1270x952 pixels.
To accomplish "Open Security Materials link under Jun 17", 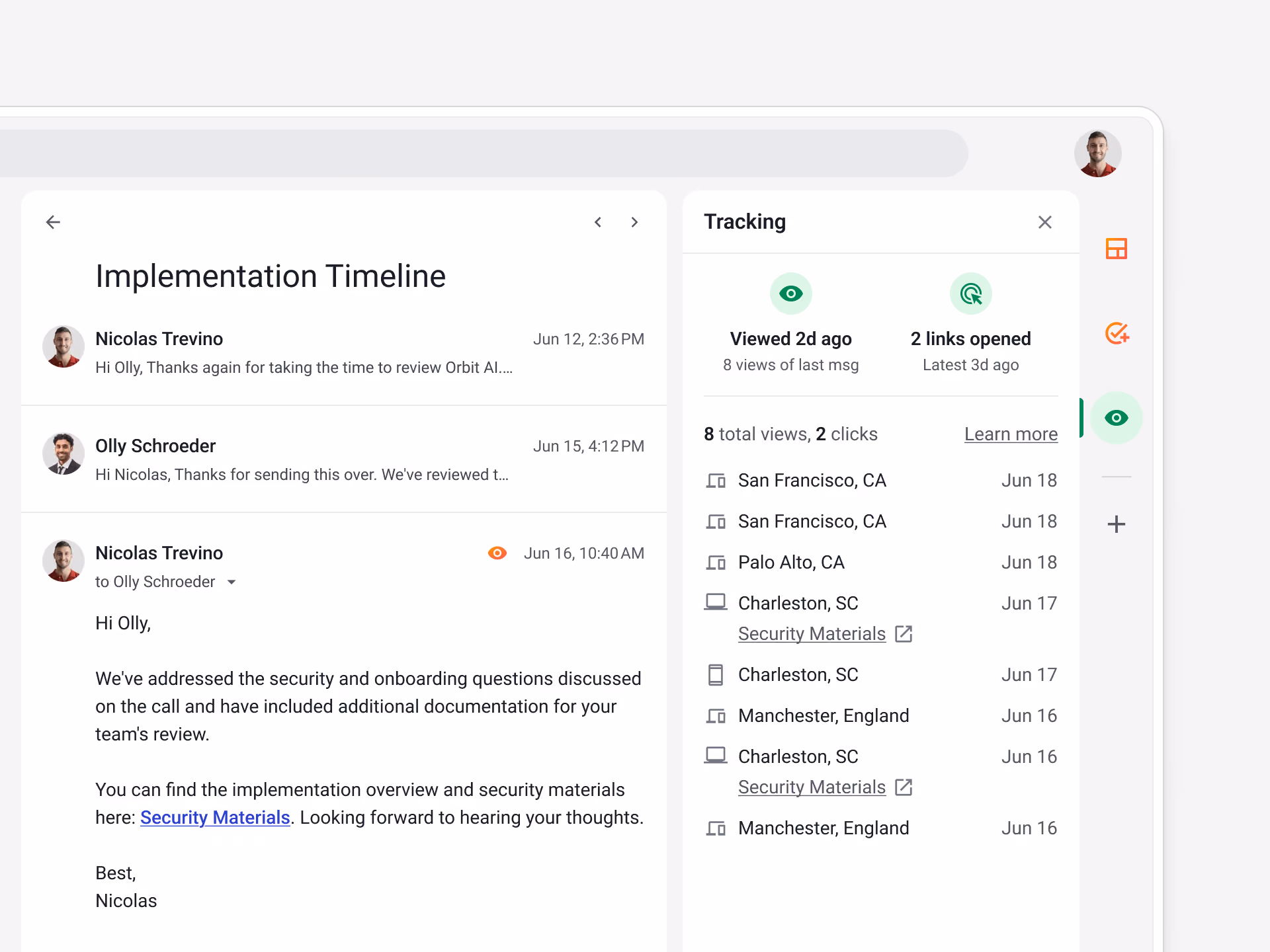I will 812,633.
